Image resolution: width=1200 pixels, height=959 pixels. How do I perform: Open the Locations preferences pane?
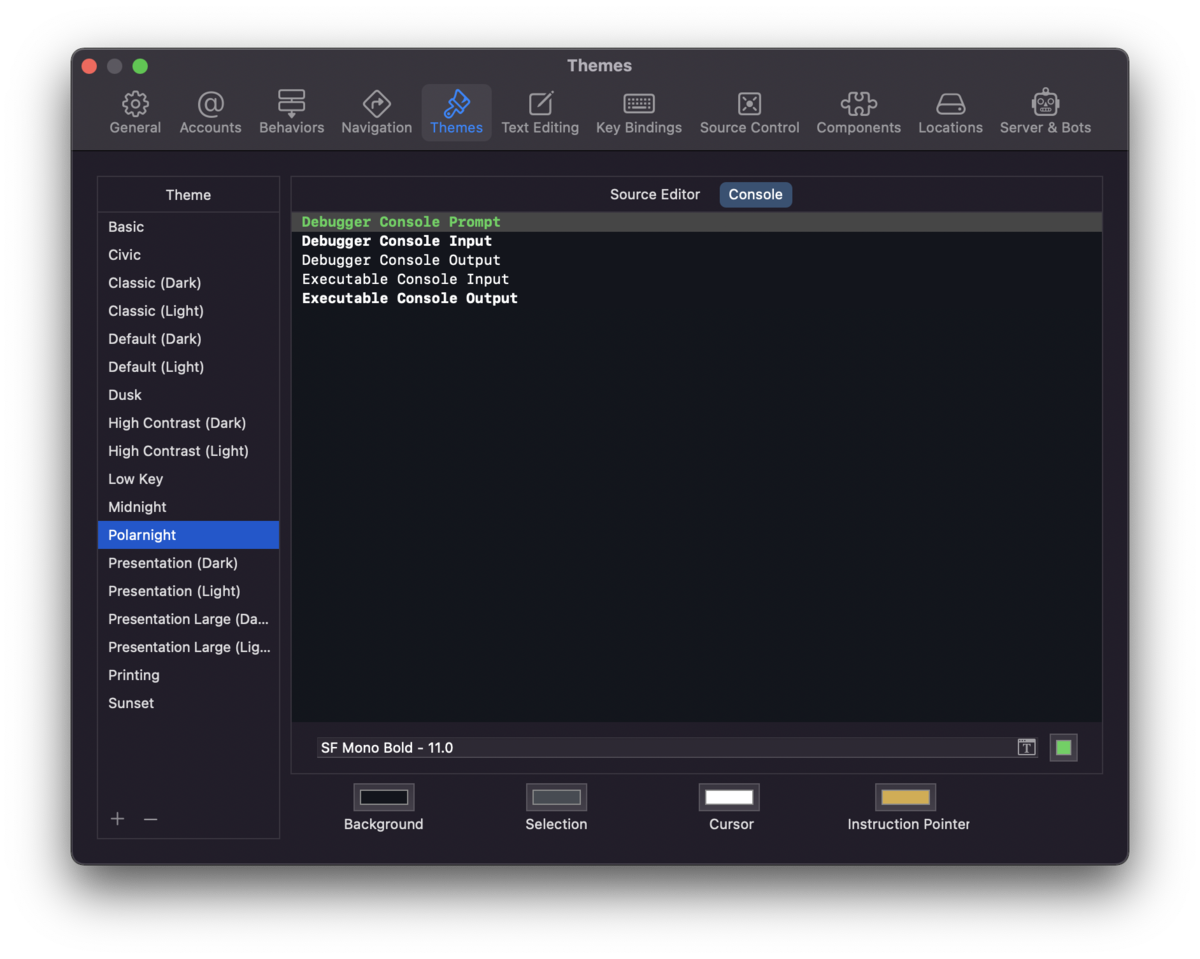tap(950, 113)
